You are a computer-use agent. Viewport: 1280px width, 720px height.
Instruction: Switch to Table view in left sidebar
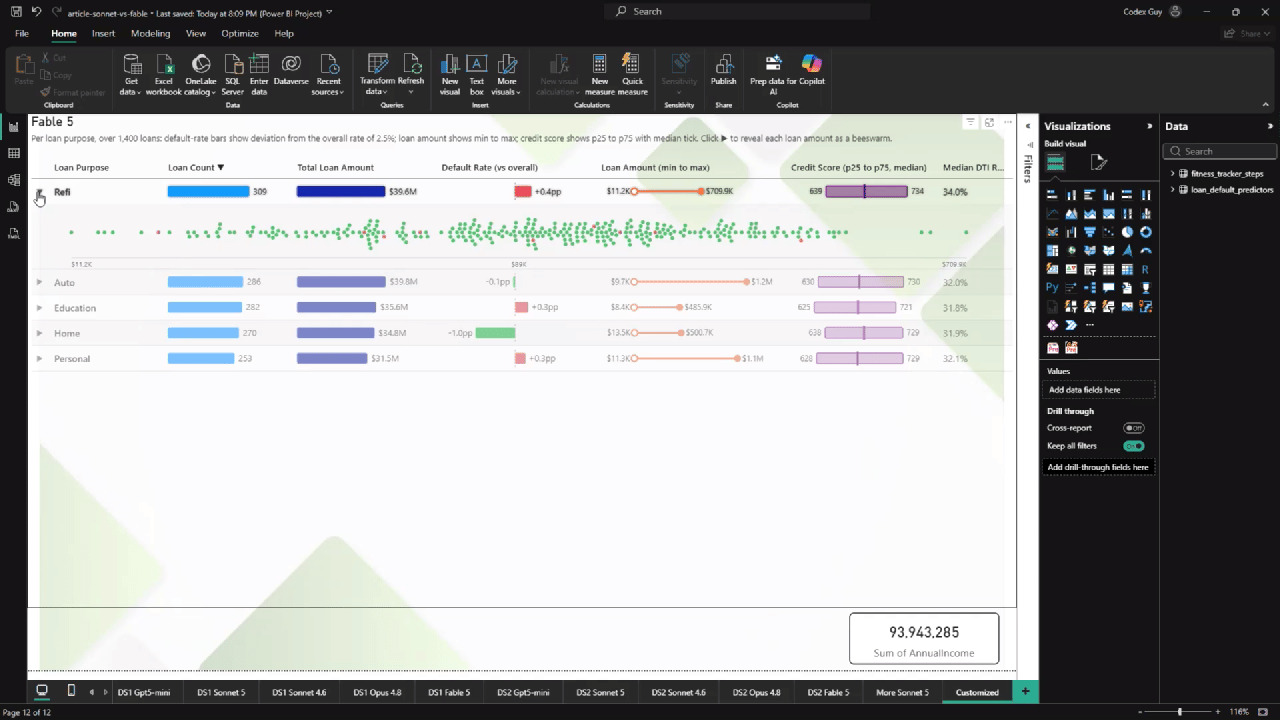(13, 153)
